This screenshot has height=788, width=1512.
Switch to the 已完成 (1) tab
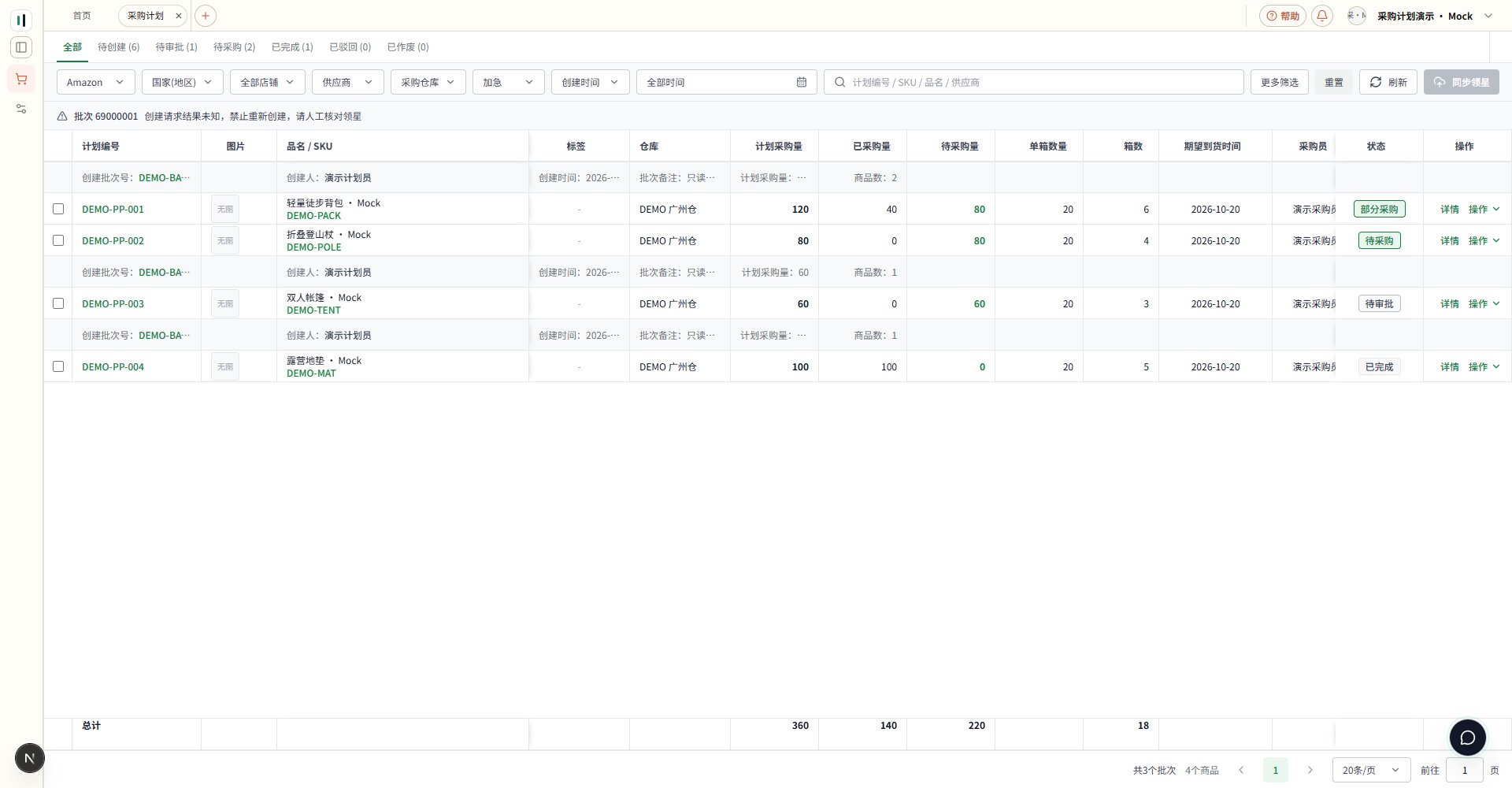click(292, 47)
